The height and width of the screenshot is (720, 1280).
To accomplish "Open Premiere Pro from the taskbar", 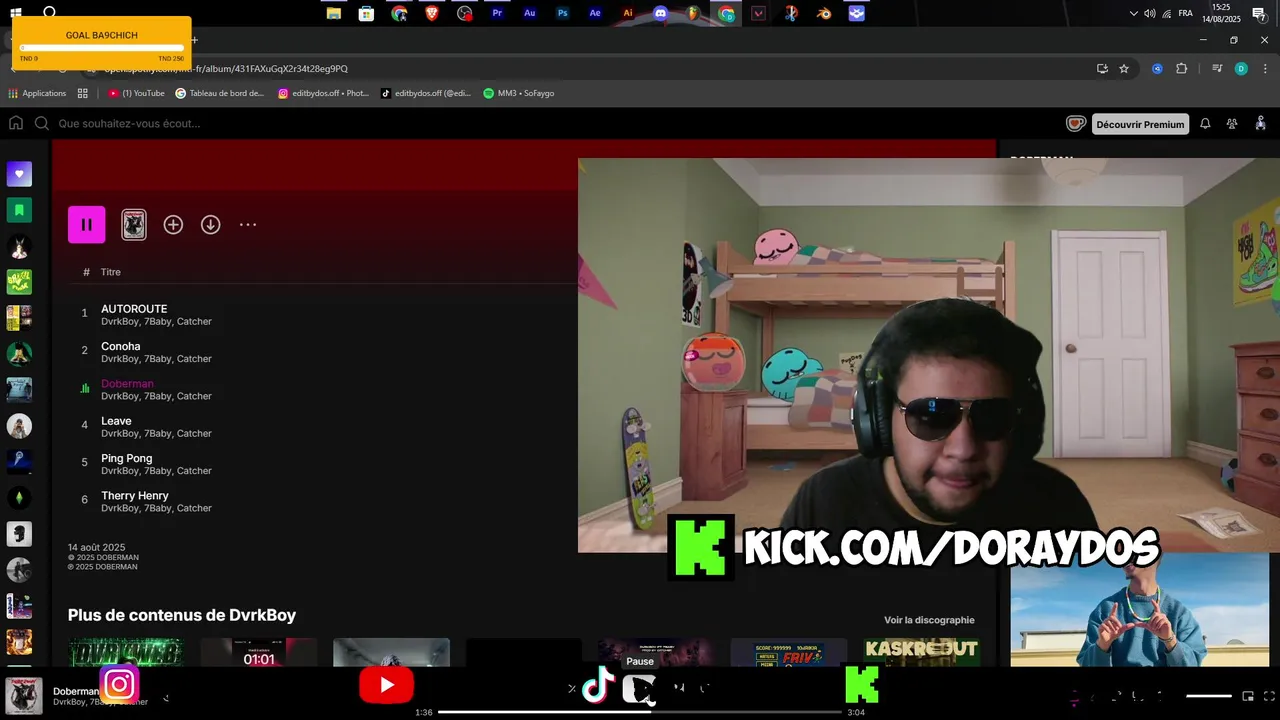I will click(497, 13).
